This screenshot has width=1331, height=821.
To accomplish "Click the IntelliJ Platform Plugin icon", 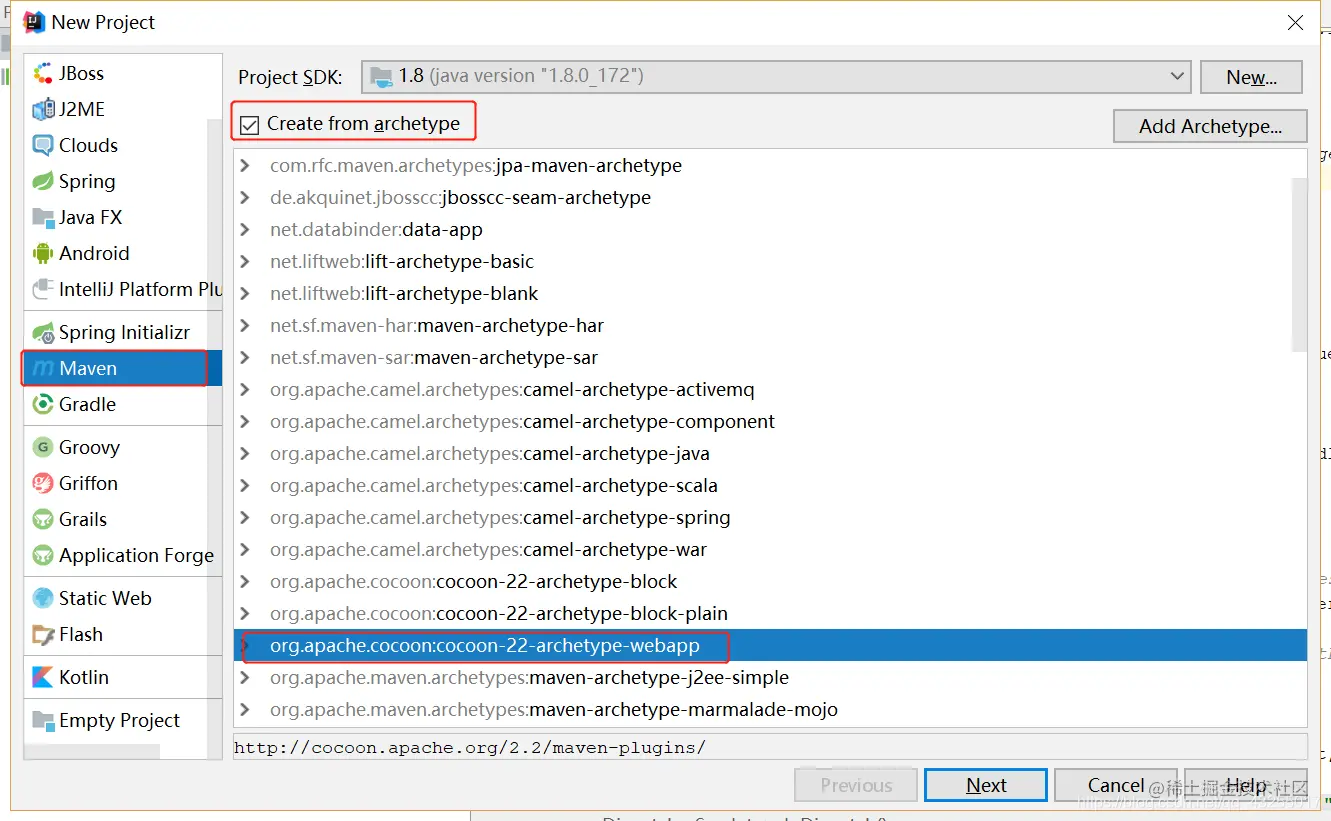I will [42, 289].
